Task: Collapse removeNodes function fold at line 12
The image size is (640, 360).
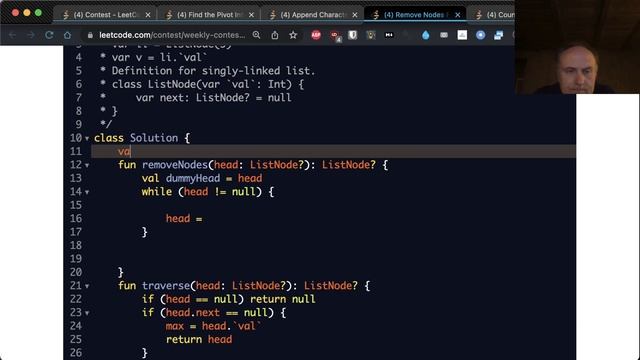Action: (87, 166)
